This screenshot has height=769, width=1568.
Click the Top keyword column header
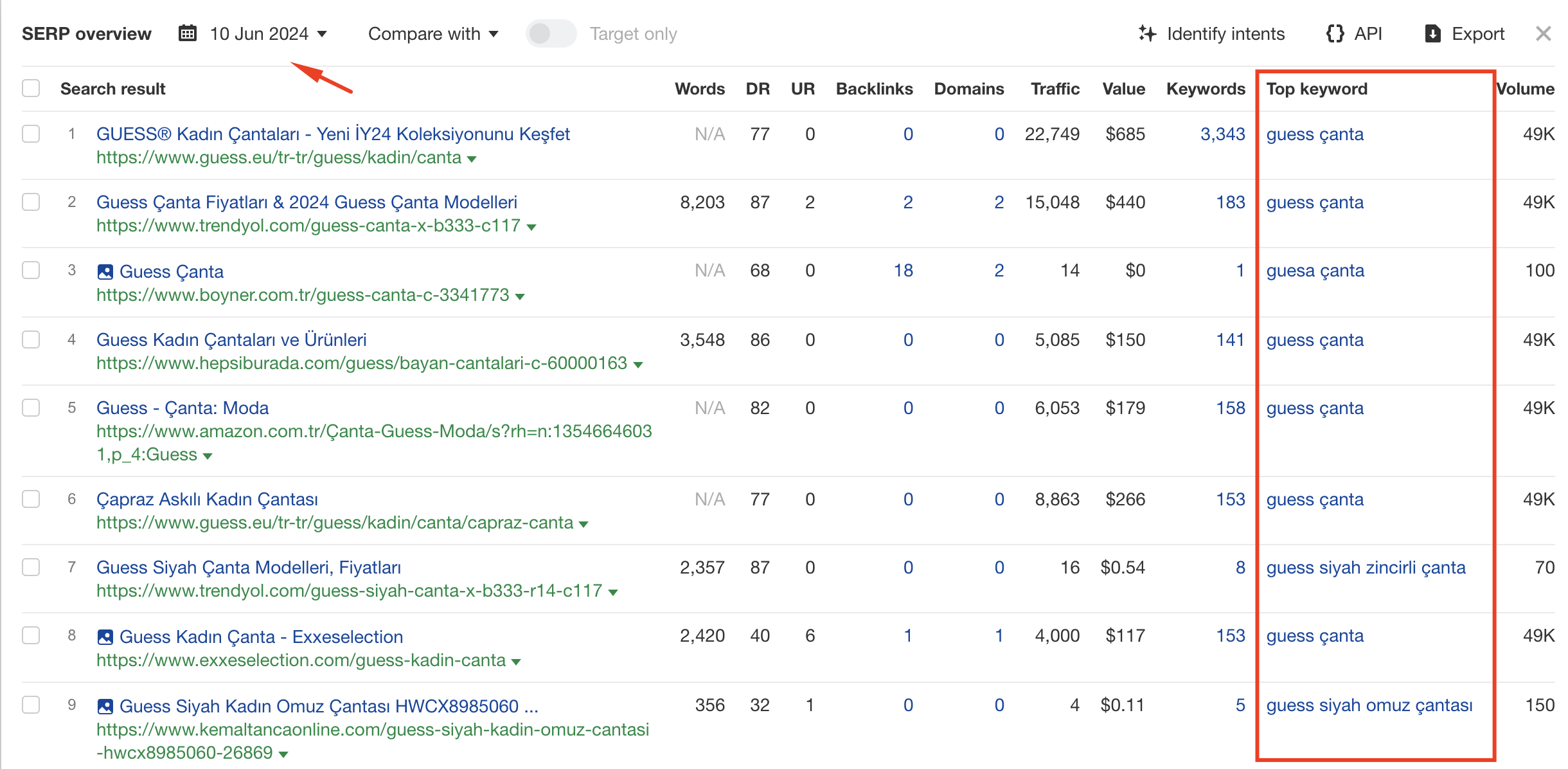pyautogui.click(x=1317, y=89)
